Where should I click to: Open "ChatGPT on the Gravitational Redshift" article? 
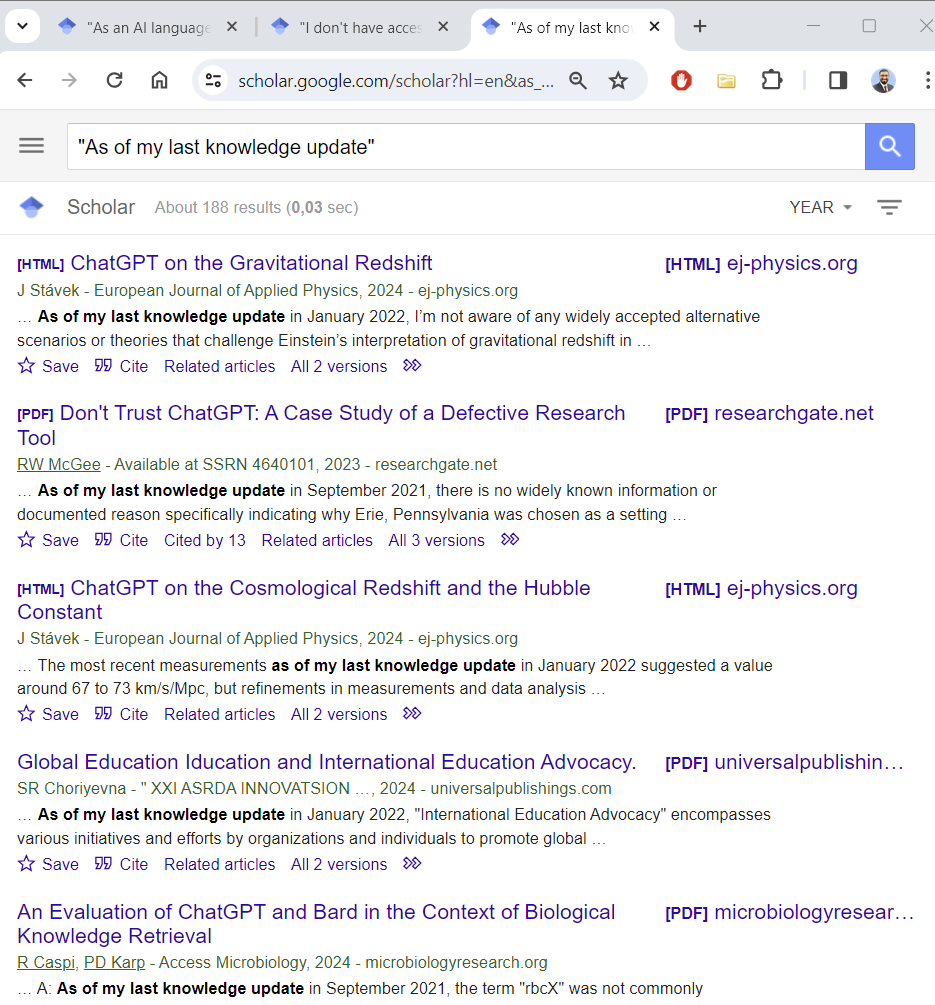click(x=251, y=263)
